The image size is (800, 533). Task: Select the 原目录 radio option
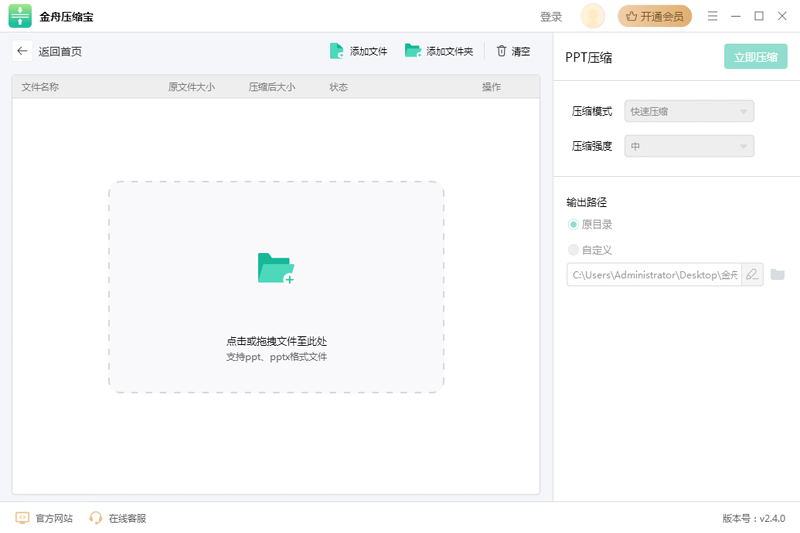click(x=573, y=225)
